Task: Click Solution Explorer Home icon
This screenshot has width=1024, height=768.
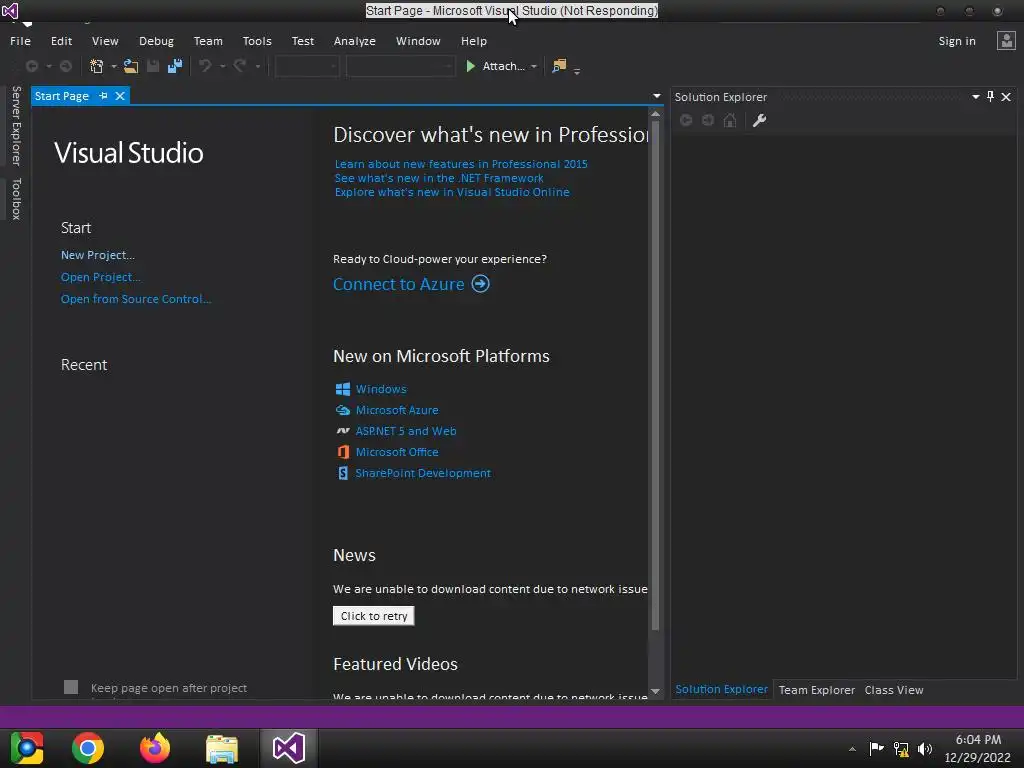Action: coord(730,120)
